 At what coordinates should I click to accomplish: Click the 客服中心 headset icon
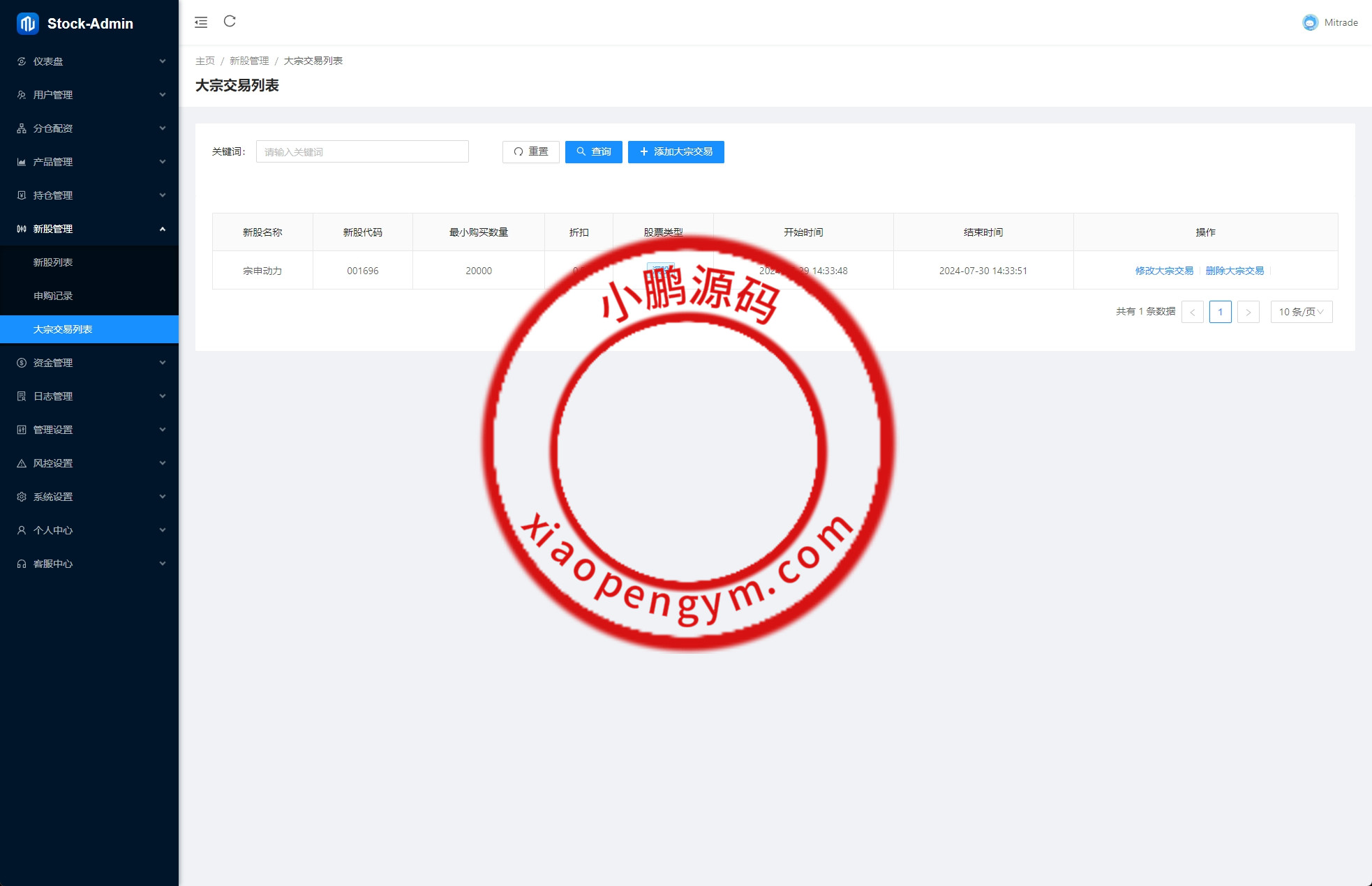(x=22, y=564)
